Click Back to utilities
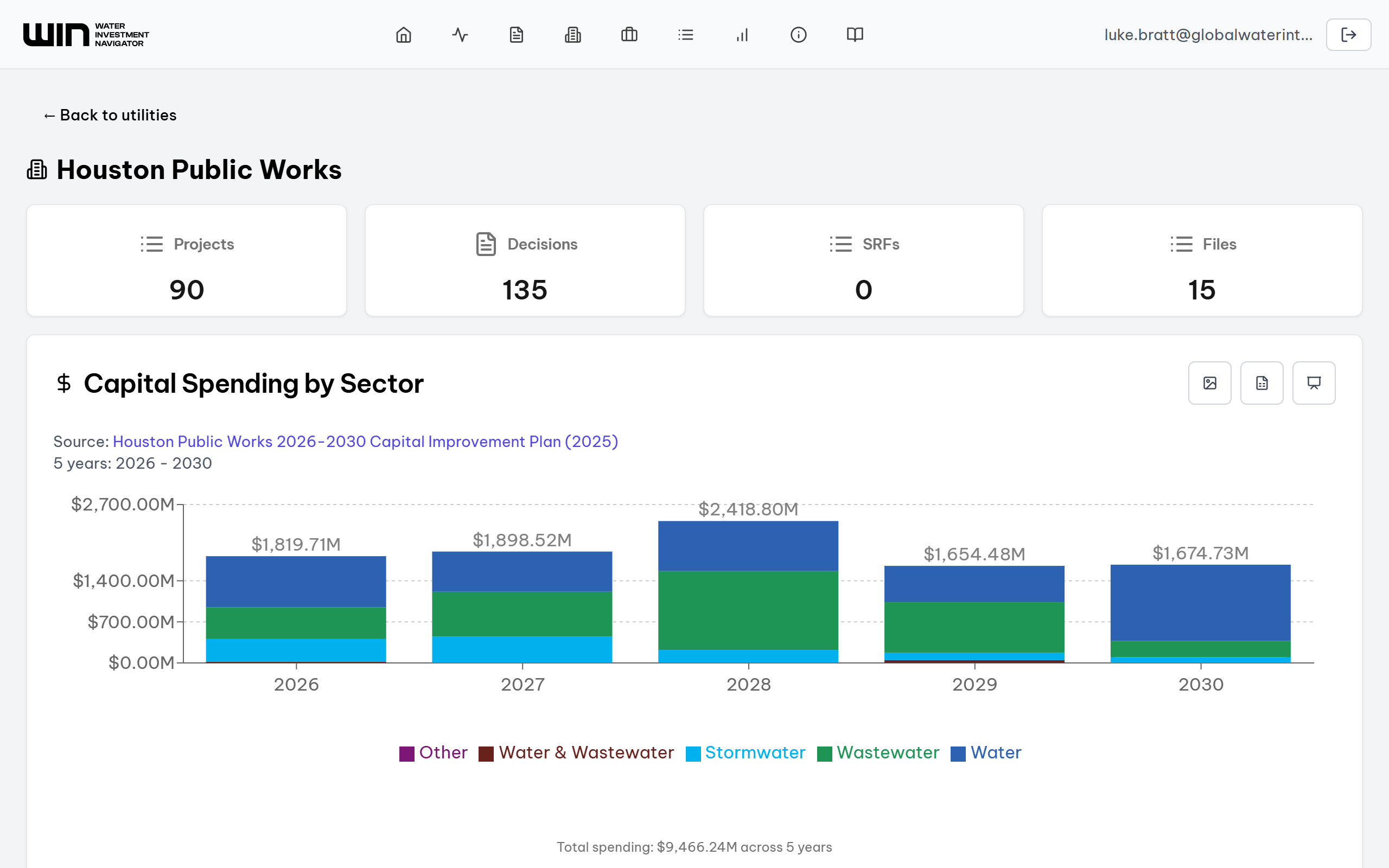Image resolution: width=1389 pixels, height=868 pixels. 110,115
